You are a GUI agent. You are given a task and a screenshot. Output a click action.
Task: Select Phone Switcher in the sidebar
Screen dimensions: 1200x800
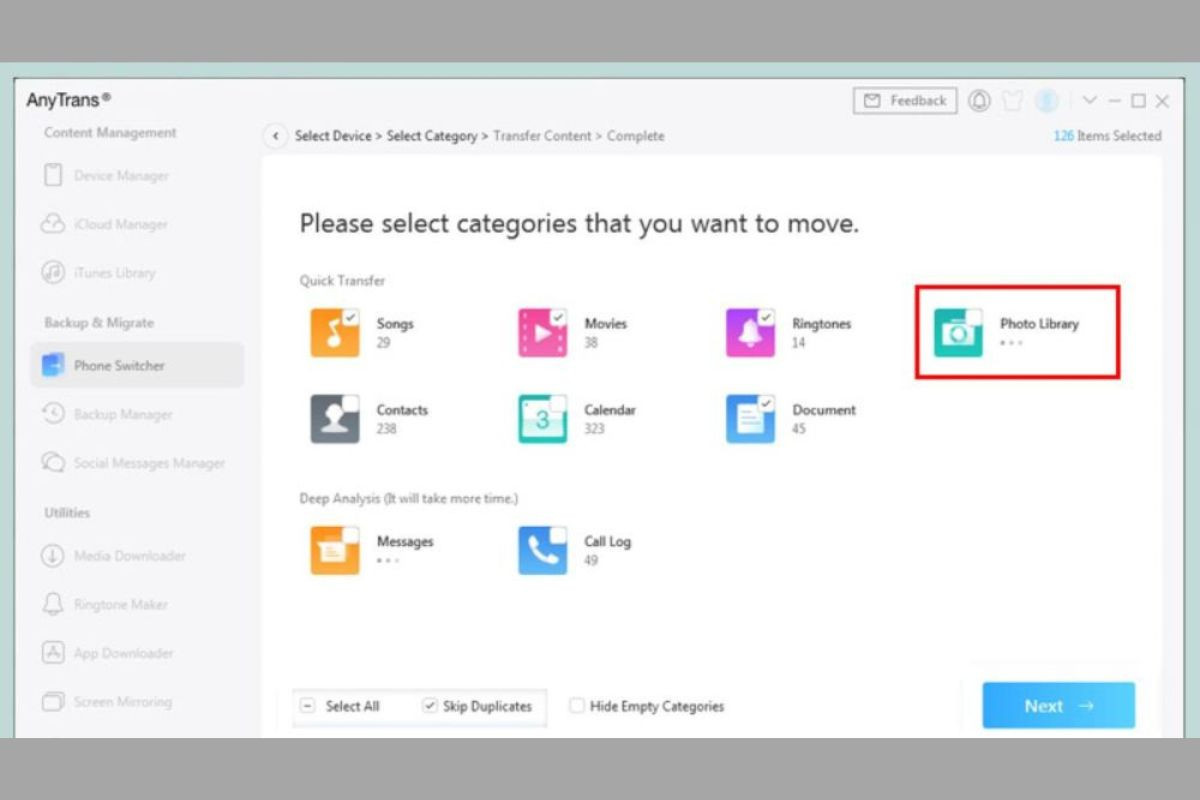137,365
